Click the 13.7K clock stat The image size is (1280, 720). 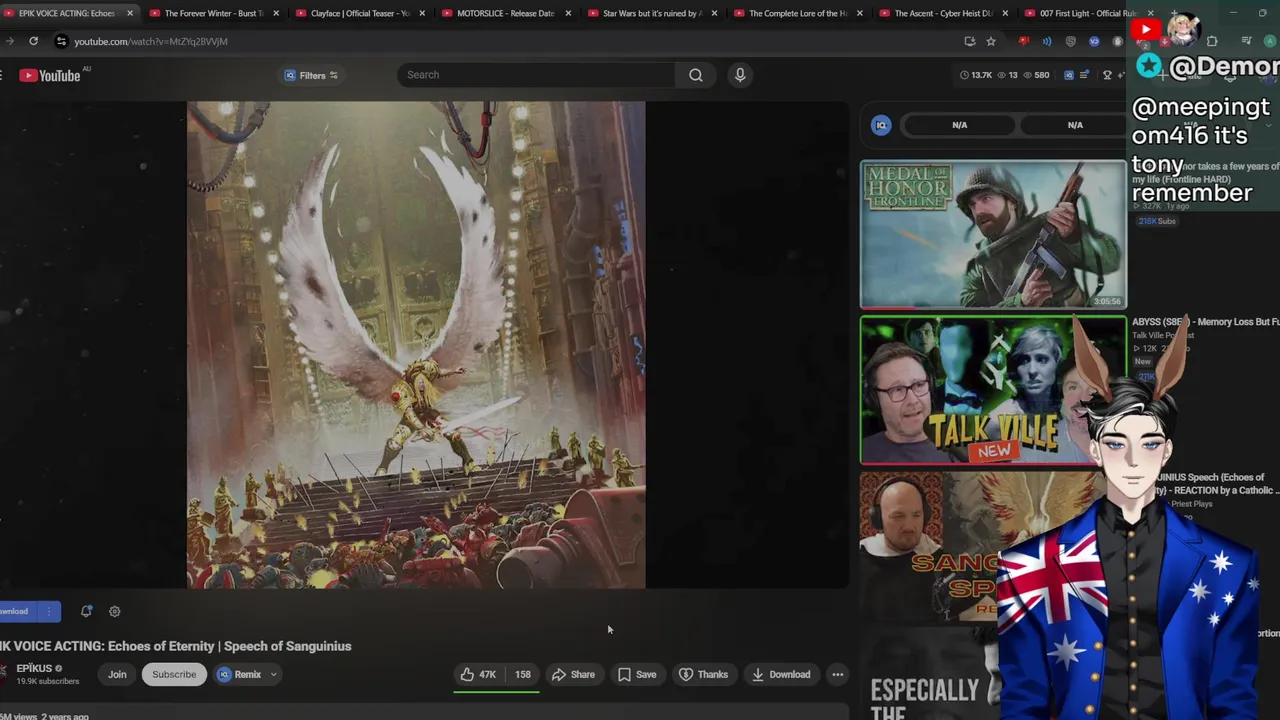975,75
